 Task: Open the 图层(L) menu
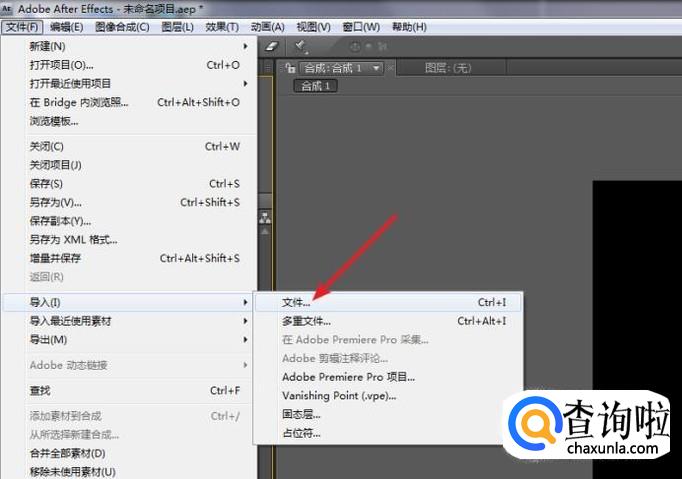pos(177,27)
